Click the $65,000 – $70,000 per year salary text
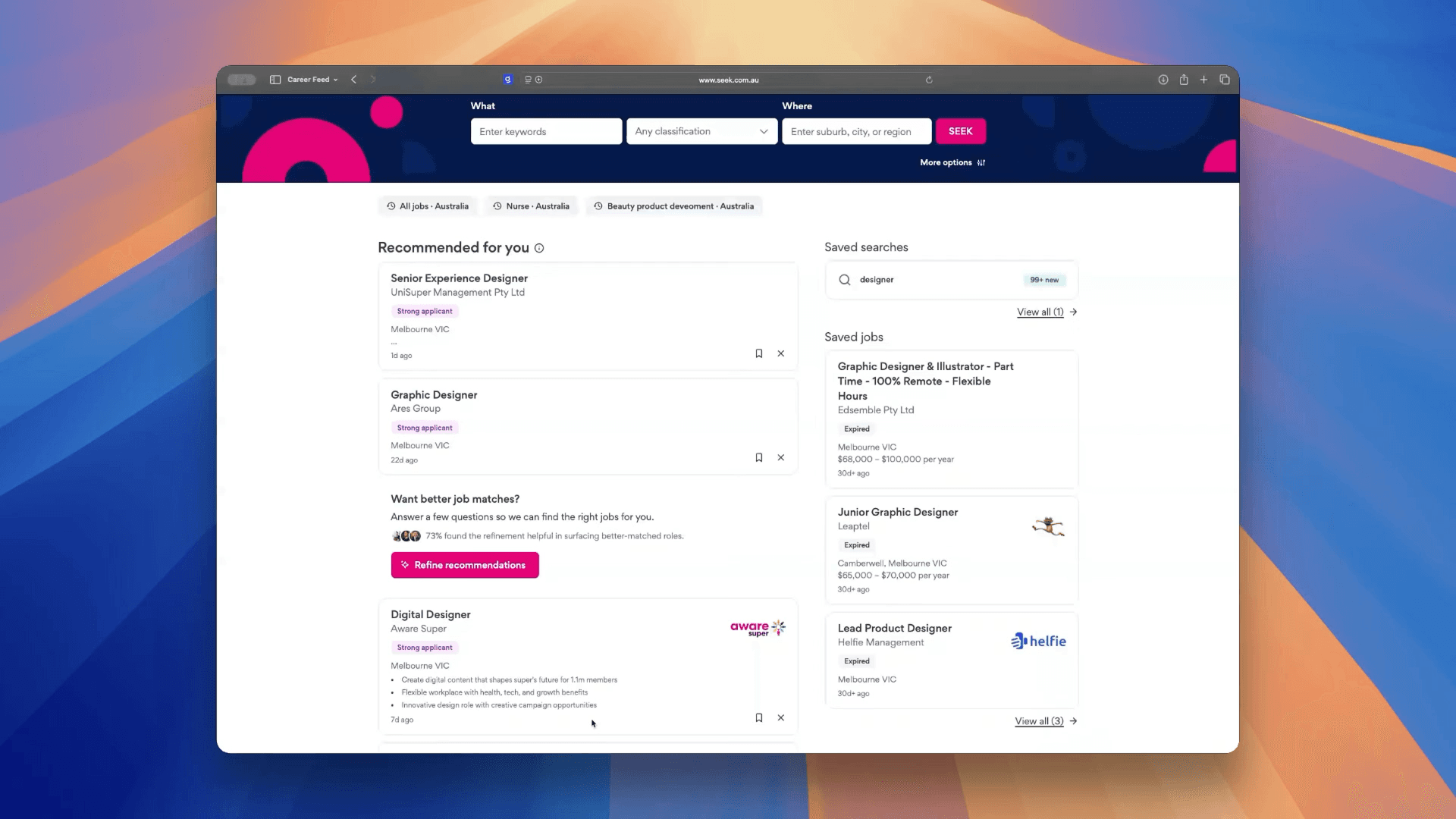Image resolution: width=1456 pixels, height=819 pixels. (x=893, y=575)
